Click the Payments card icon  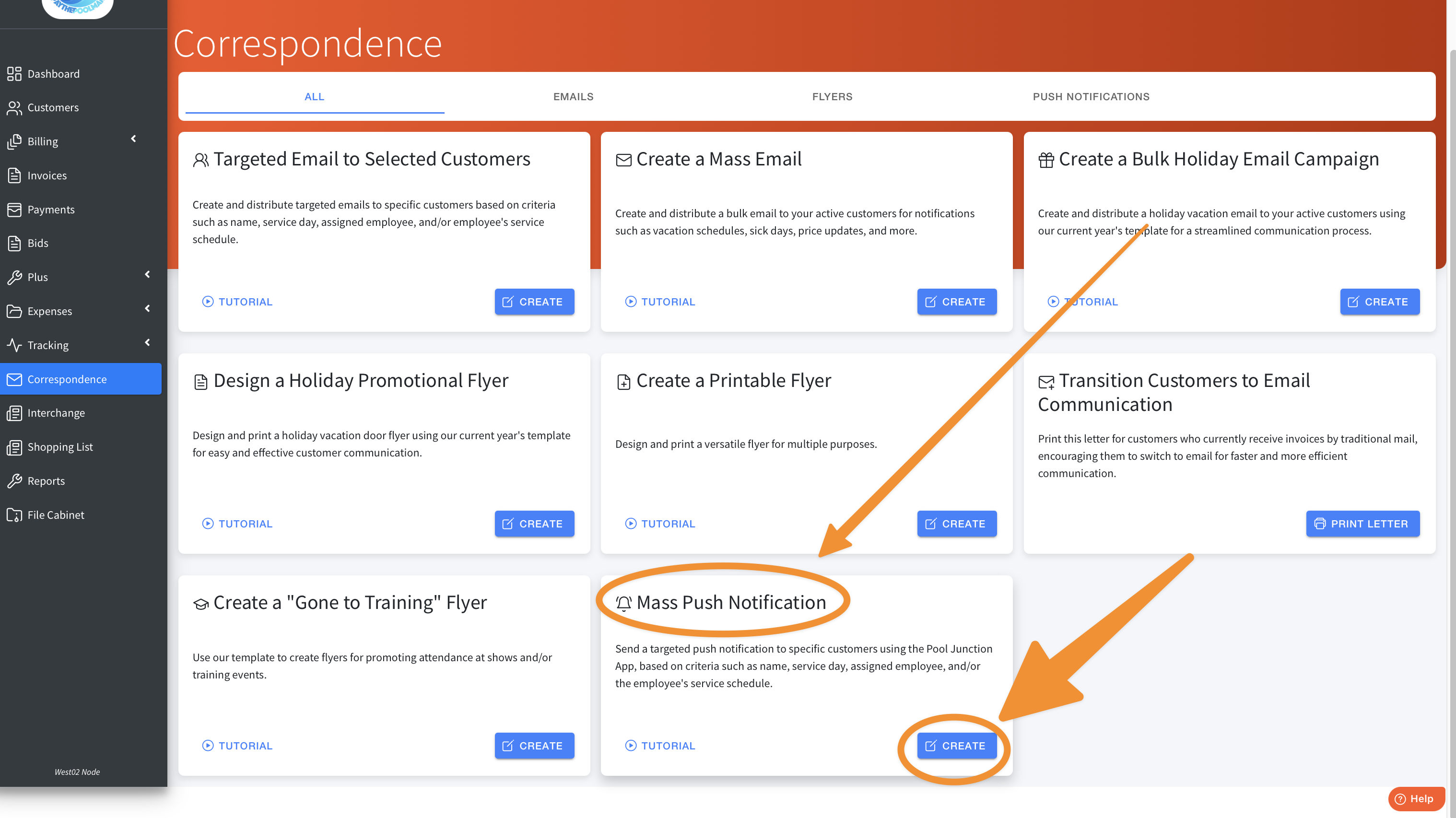14,210
